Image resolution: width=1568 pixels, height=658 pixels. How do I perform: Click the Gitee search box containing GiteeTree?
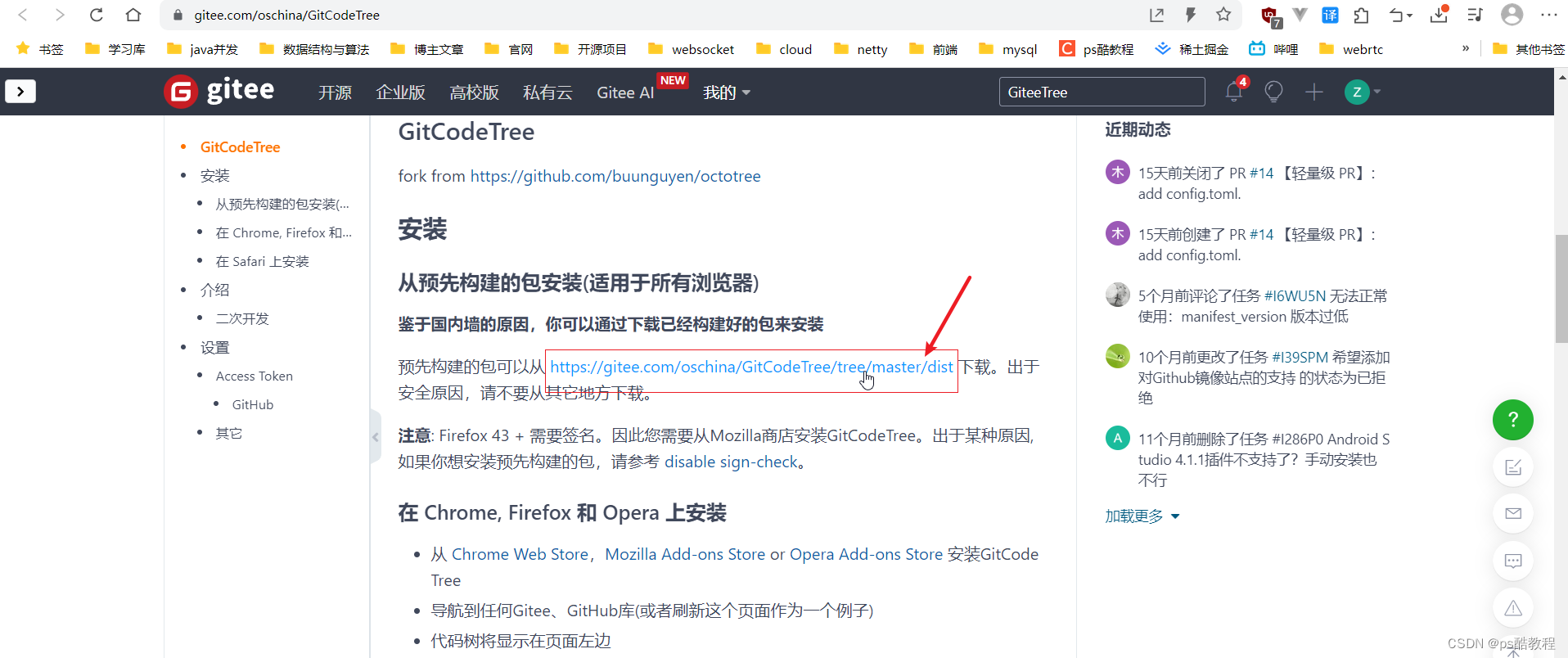coord(1102,92)
